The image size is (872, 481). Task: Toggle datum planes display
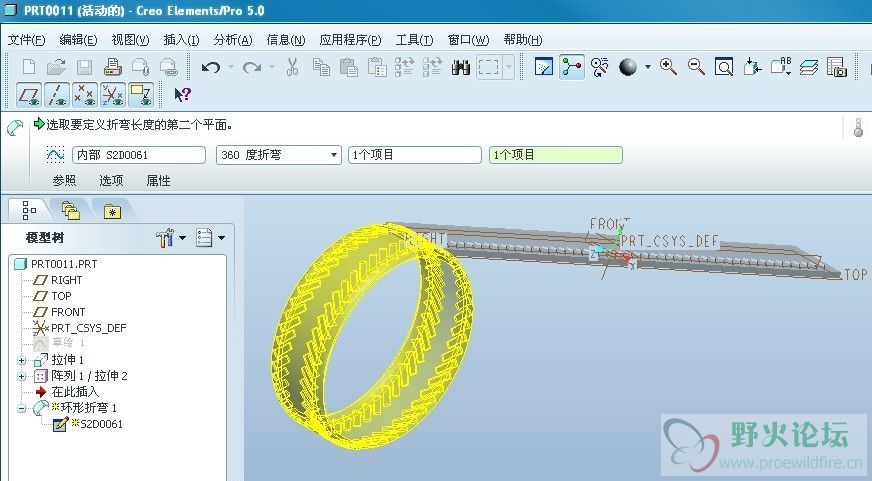pyautogui.click(x=29, y=95)
